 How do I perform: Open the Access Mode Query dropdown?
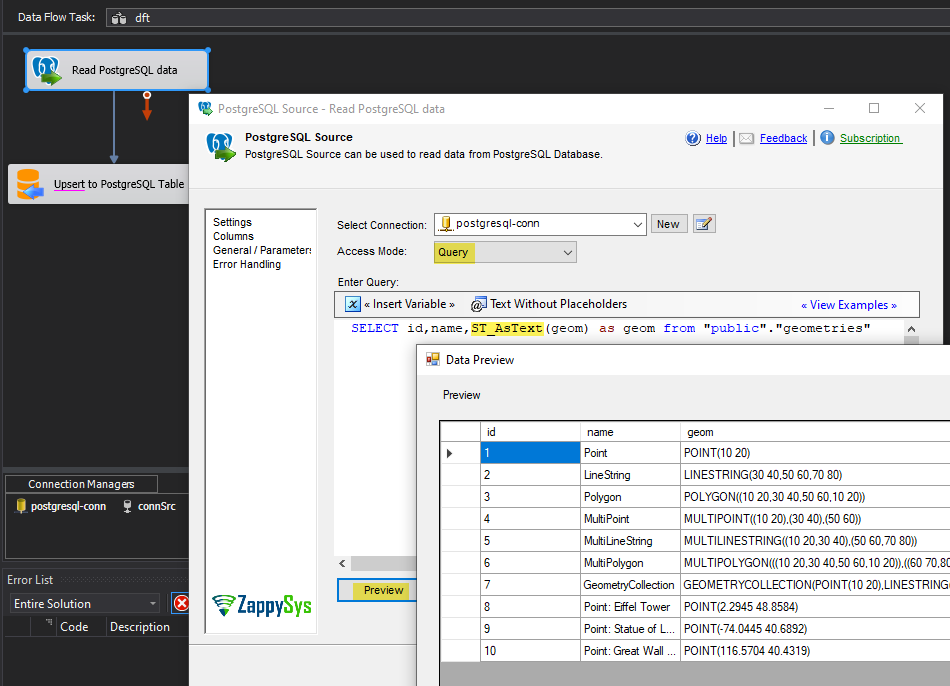click(x=568, y=252)
